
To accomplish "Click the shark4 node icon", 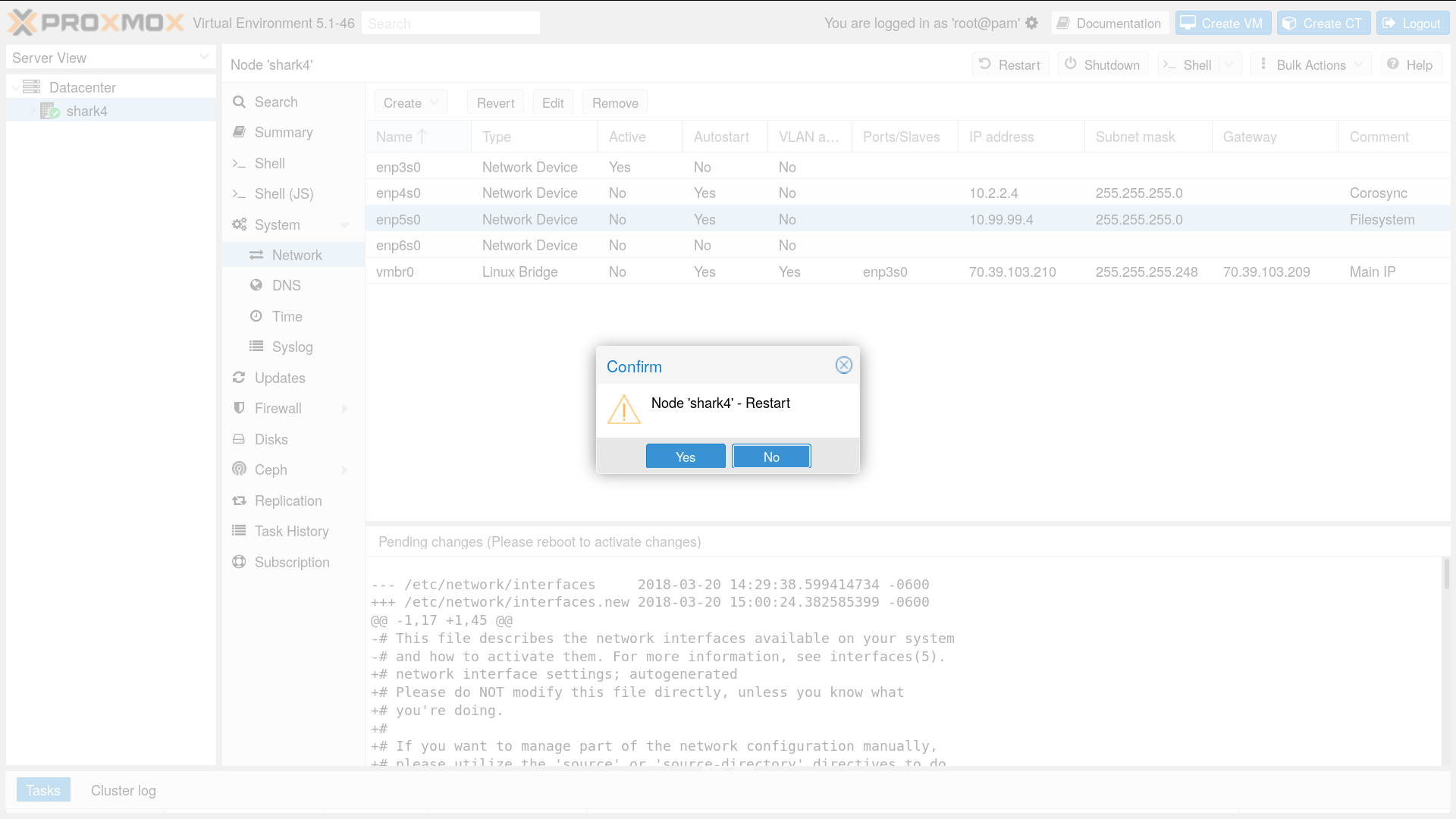I will click(x=50, y=111).
